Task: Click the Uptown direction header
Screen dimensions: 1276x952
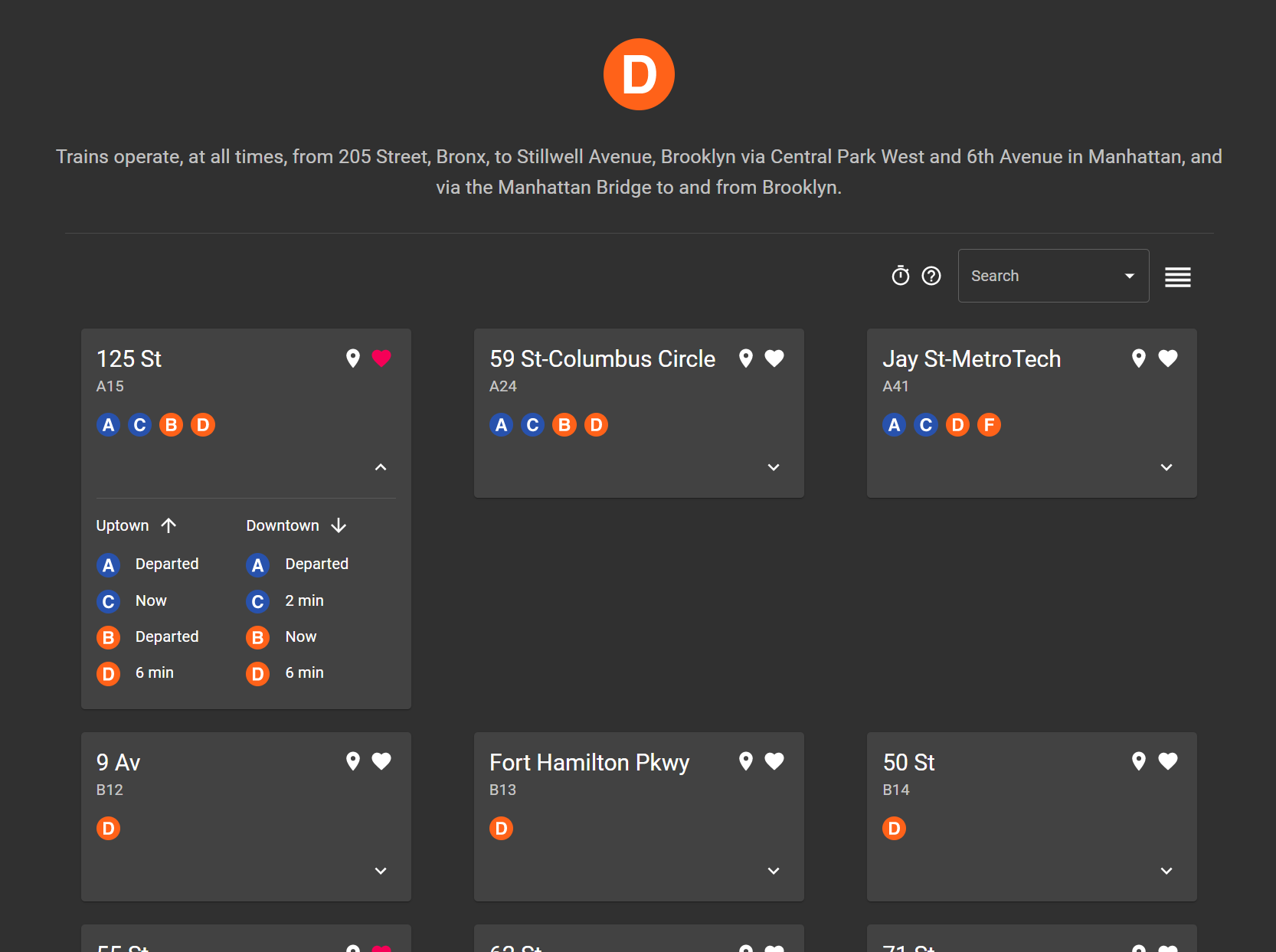Action: click(x=136, y=525)
